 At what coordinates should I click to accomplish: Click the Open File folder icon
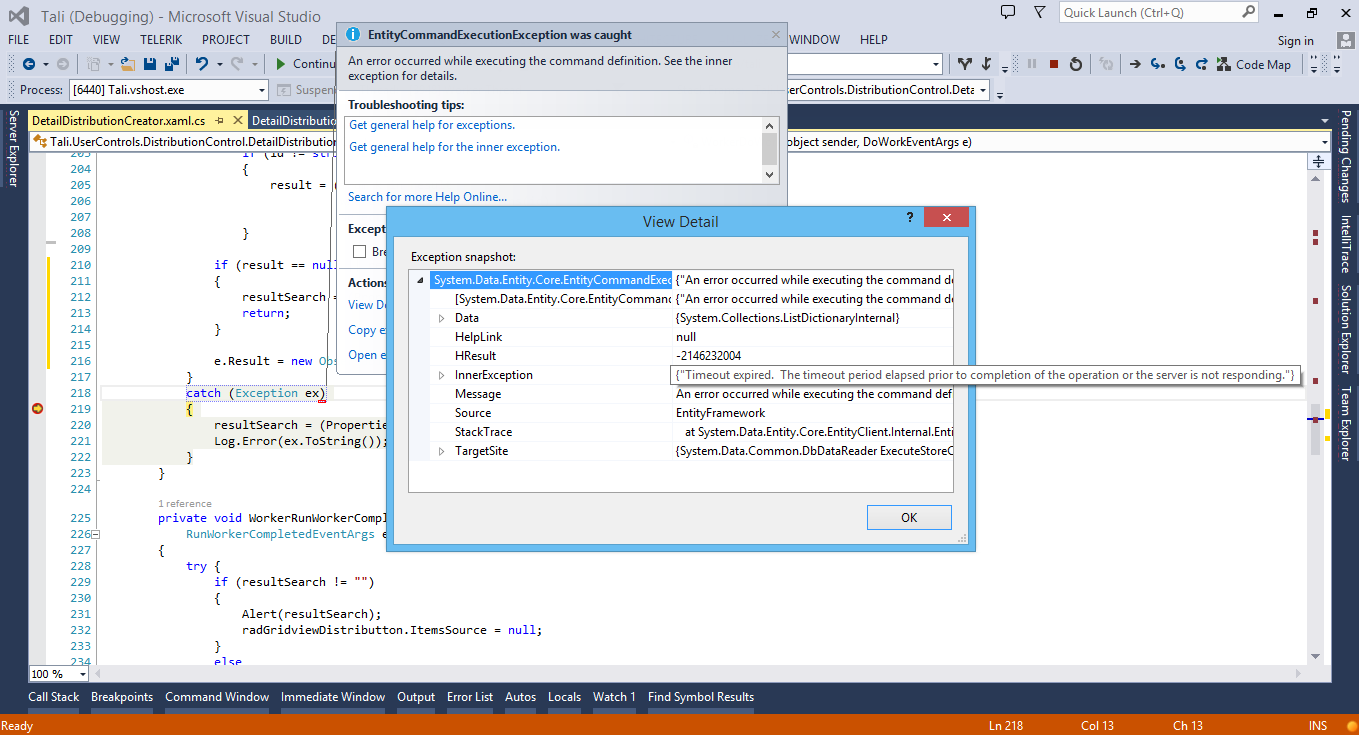[128, 64]
